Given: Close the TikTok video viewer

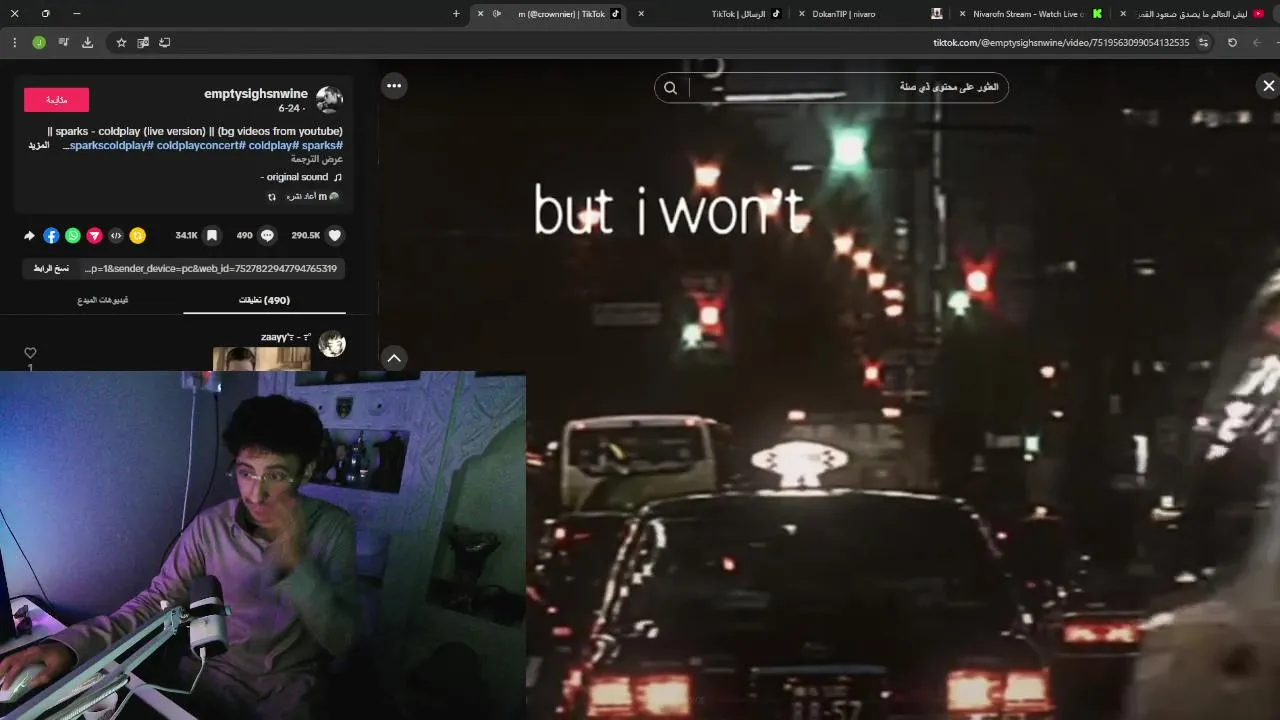Looking at the screenshot, I should click(1268, 86).
